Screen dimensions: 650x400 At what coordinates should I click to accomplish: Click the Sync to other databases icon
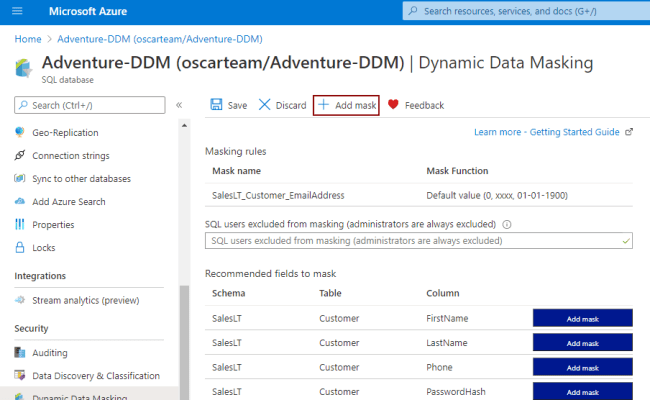tap(19, 178)
